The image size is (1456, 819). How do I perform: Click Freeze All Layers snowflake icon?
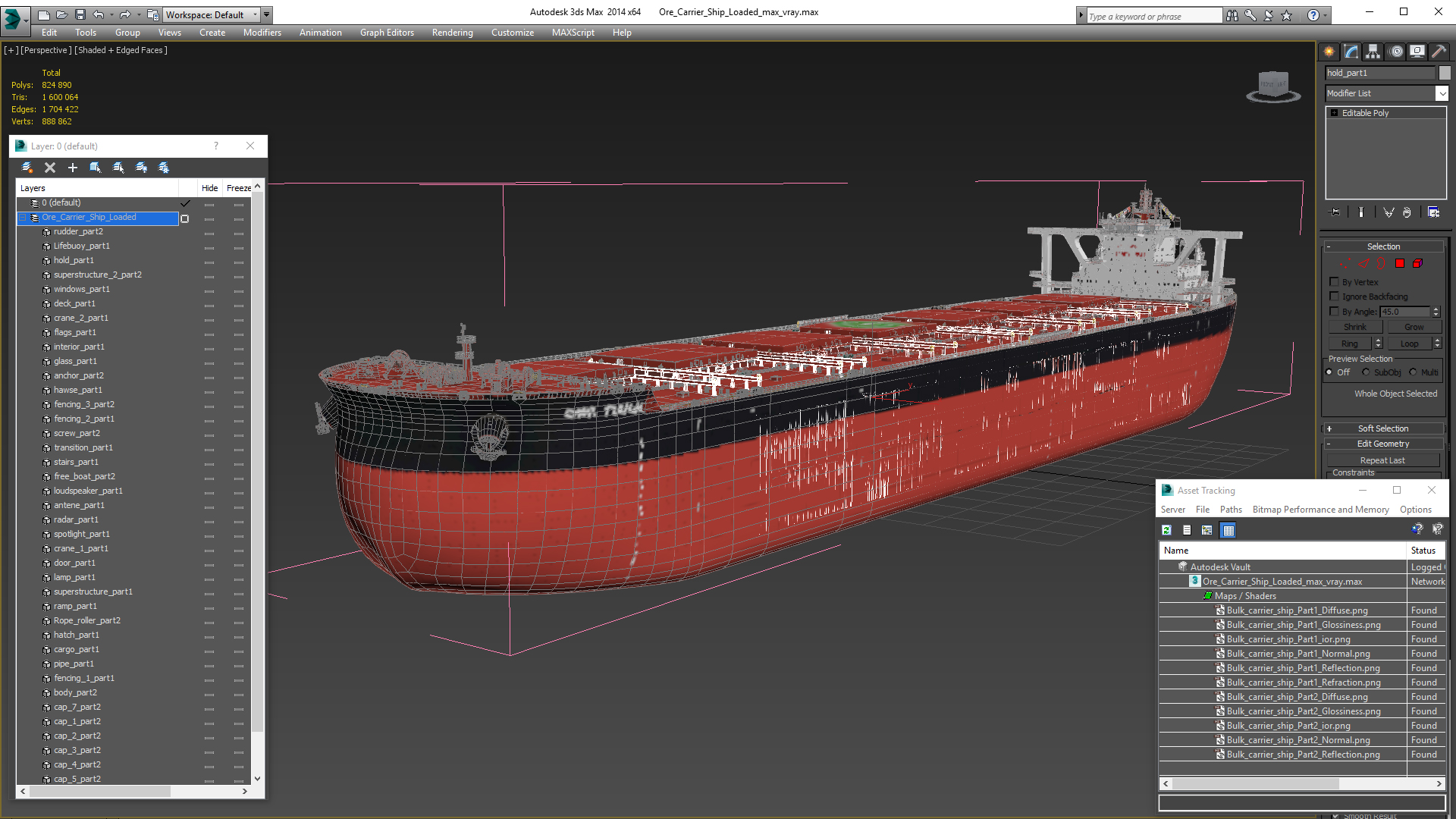click(x=164, y=168)
